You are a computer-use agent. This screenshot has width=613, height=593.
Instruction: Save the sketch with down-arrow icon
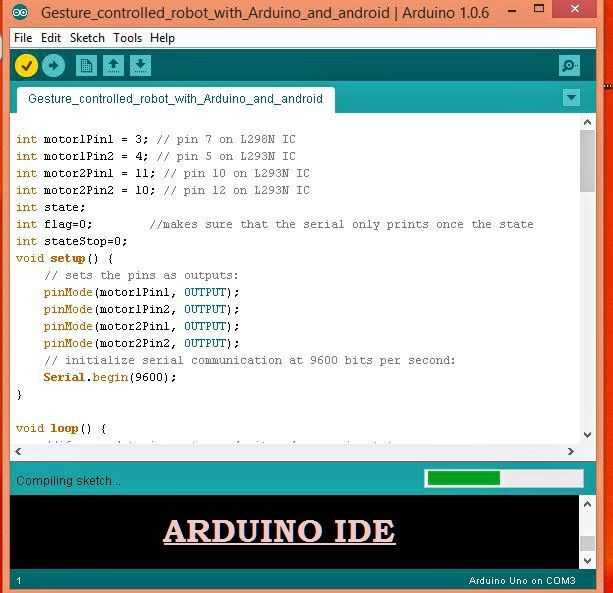point(140,65)
